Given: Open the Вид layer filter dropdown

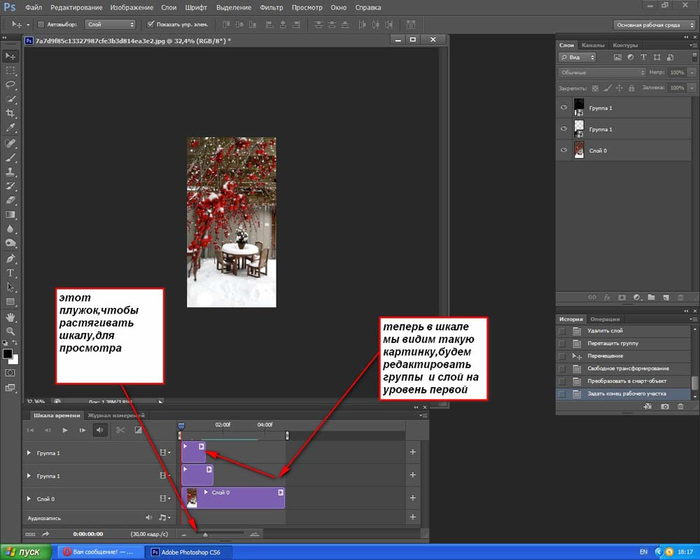Looking at the screenshot, I should 577,57.
